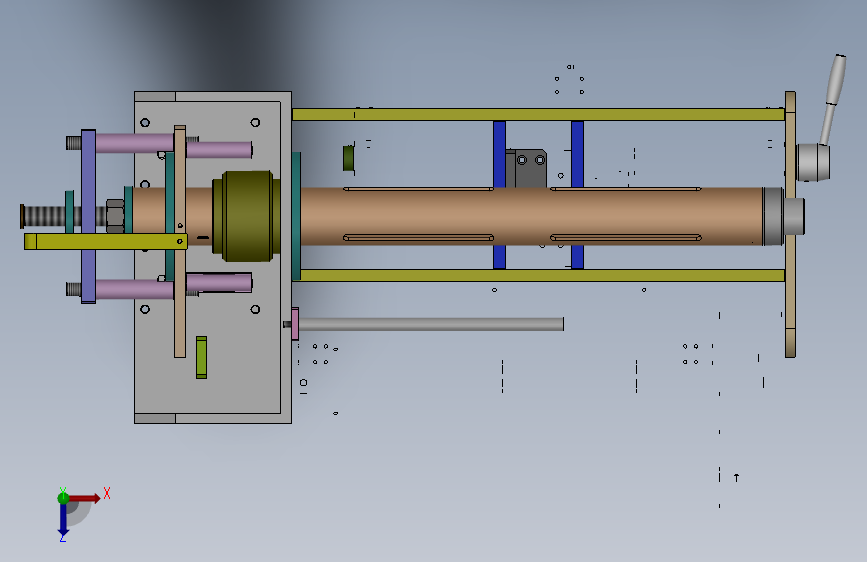
Task: Select the lime green block on base plate
Action: click(201, 357)
